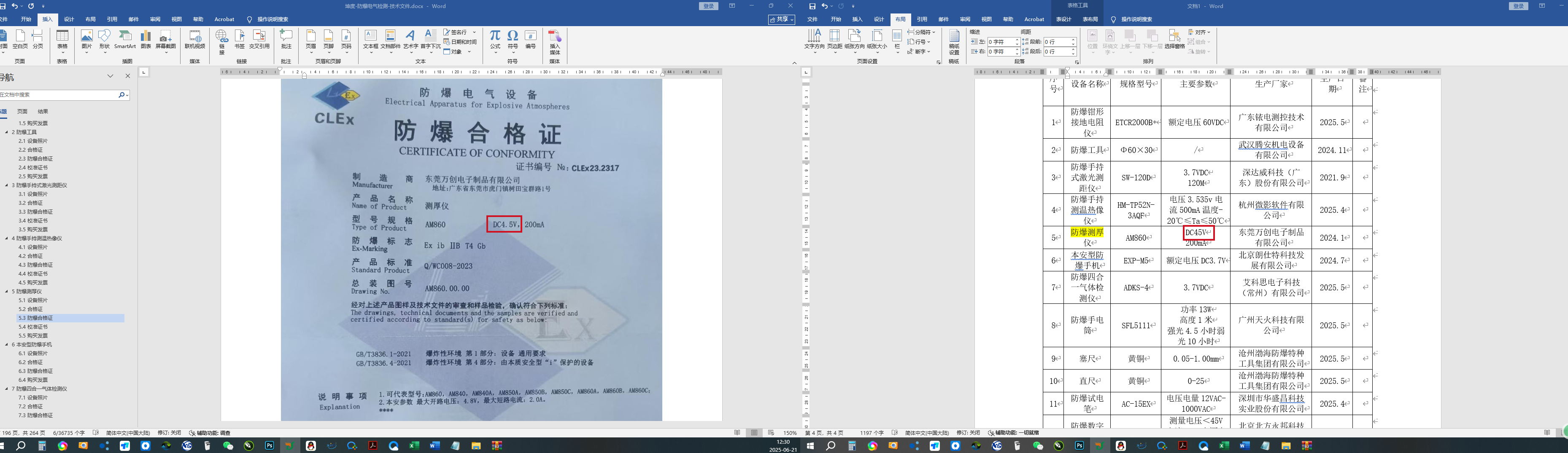Insert a chart with 图表 icon
Screen dimensions: 1568x453
click(x=146, y=40)
